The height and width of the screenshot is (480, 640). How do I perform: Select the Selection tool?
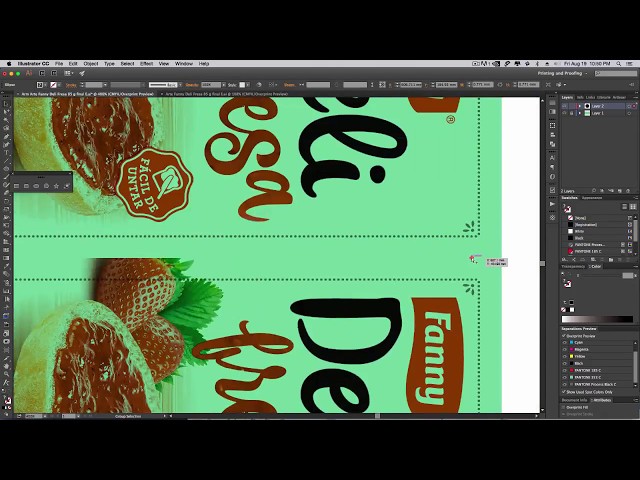click(x=6, y=103)
